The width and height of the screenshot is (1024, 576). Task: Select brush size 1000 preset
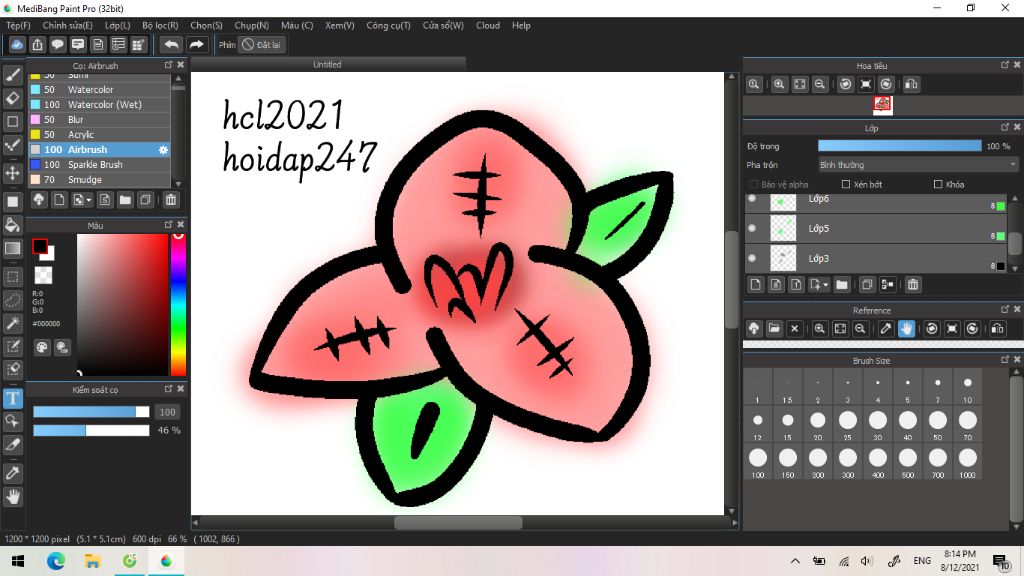click(x=968, y=462)
